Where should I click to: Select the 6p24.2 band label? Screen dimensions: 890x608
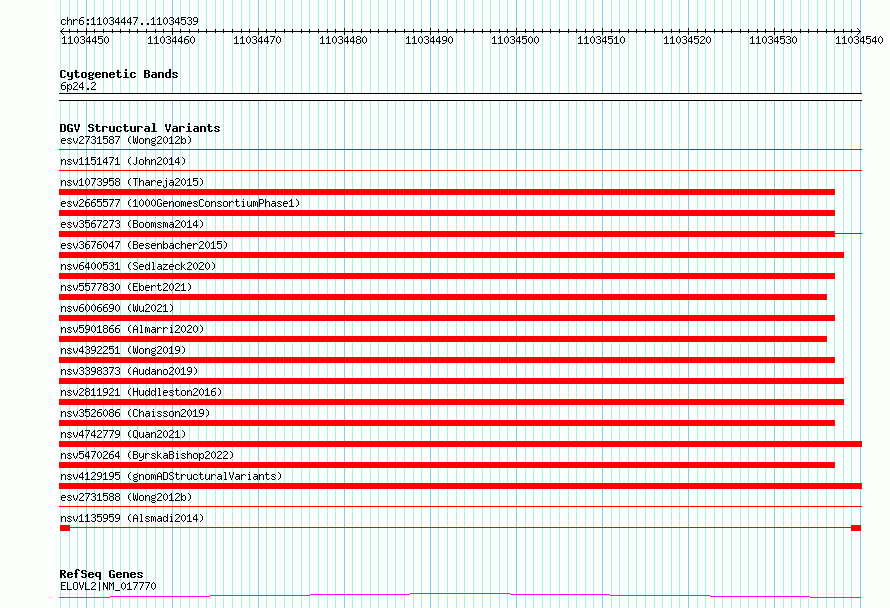[x=78, y=86]
